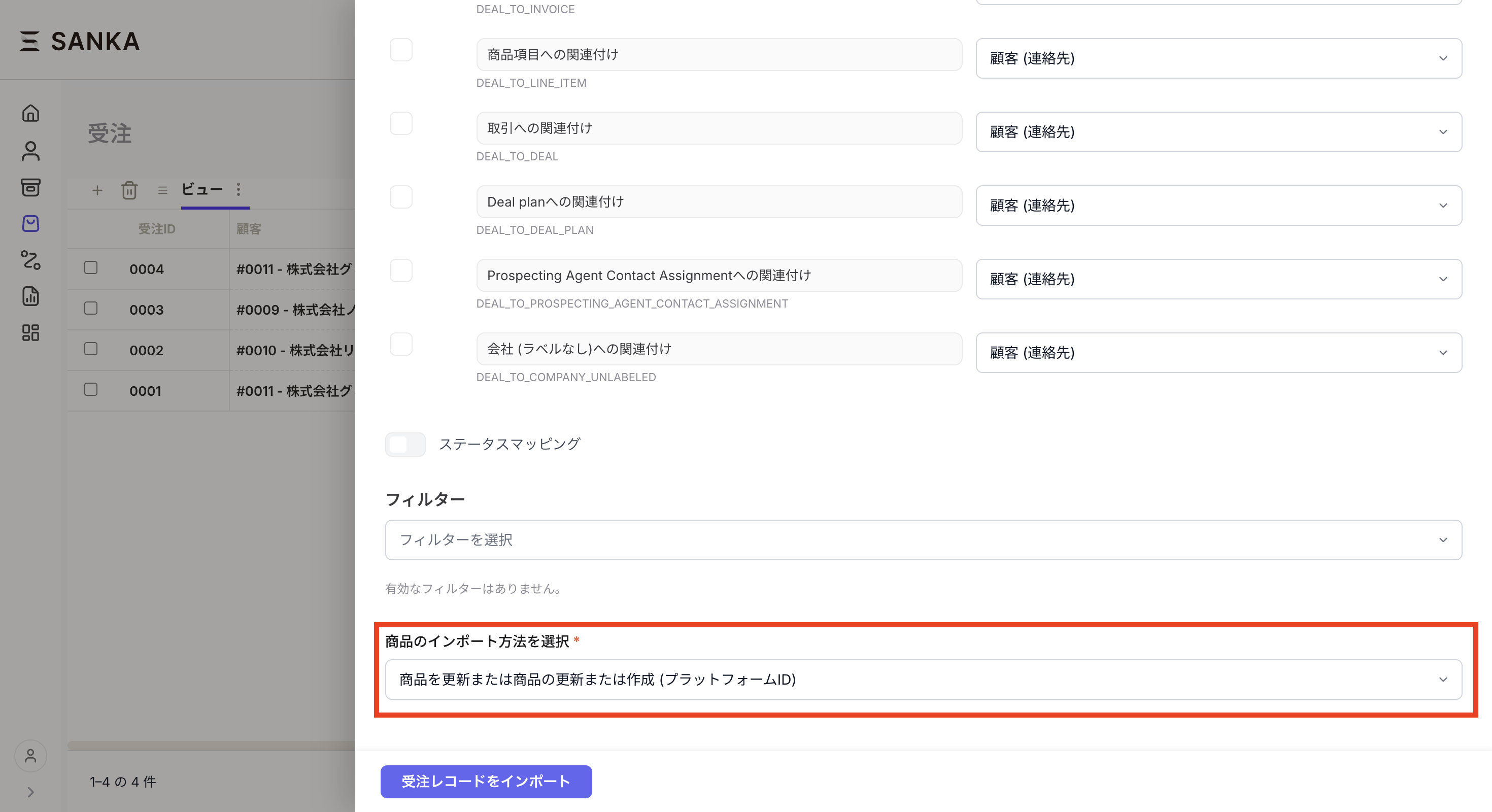Click the home icon in sidebar
1492x812 pixels.
pyautogui.click(x=30, y=113)
